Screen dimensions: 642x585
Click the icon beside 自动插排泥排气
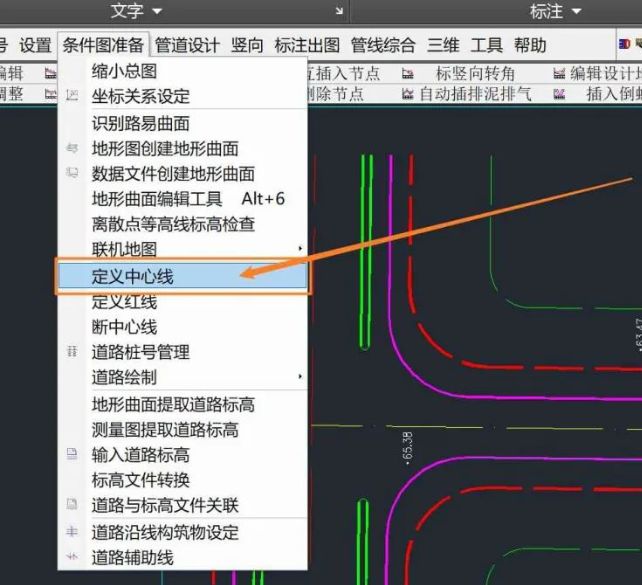click(407, 94)
